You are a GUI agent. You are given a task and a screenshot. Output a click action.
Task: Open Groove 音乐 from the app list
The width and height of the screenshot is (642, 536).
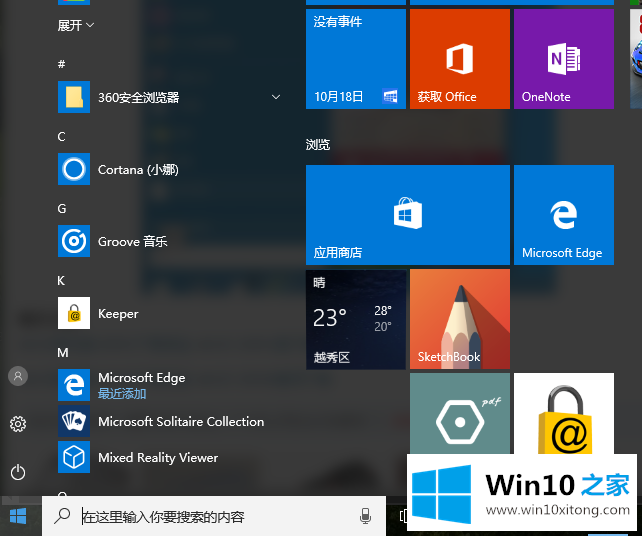tap(170, 241)
